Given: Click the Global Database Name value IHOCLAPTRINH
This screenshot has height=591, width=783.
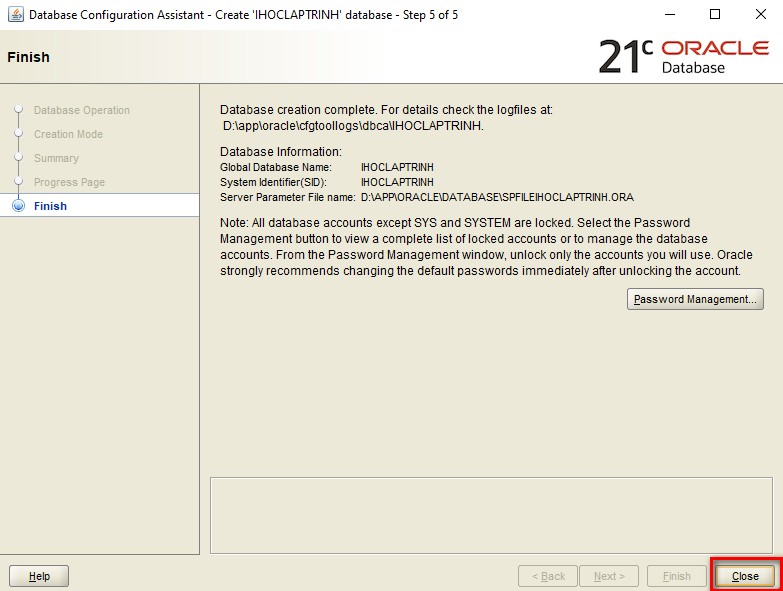Looking at the screenshot, I should click(x=397, y=167).
